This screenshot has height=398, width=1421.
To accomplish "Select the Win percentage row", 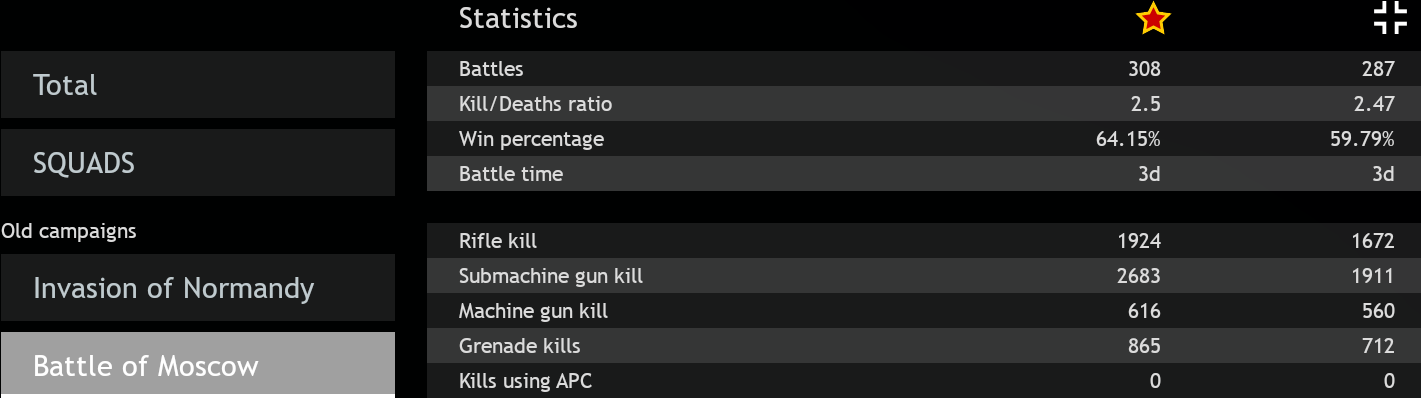I will point(924,139).
